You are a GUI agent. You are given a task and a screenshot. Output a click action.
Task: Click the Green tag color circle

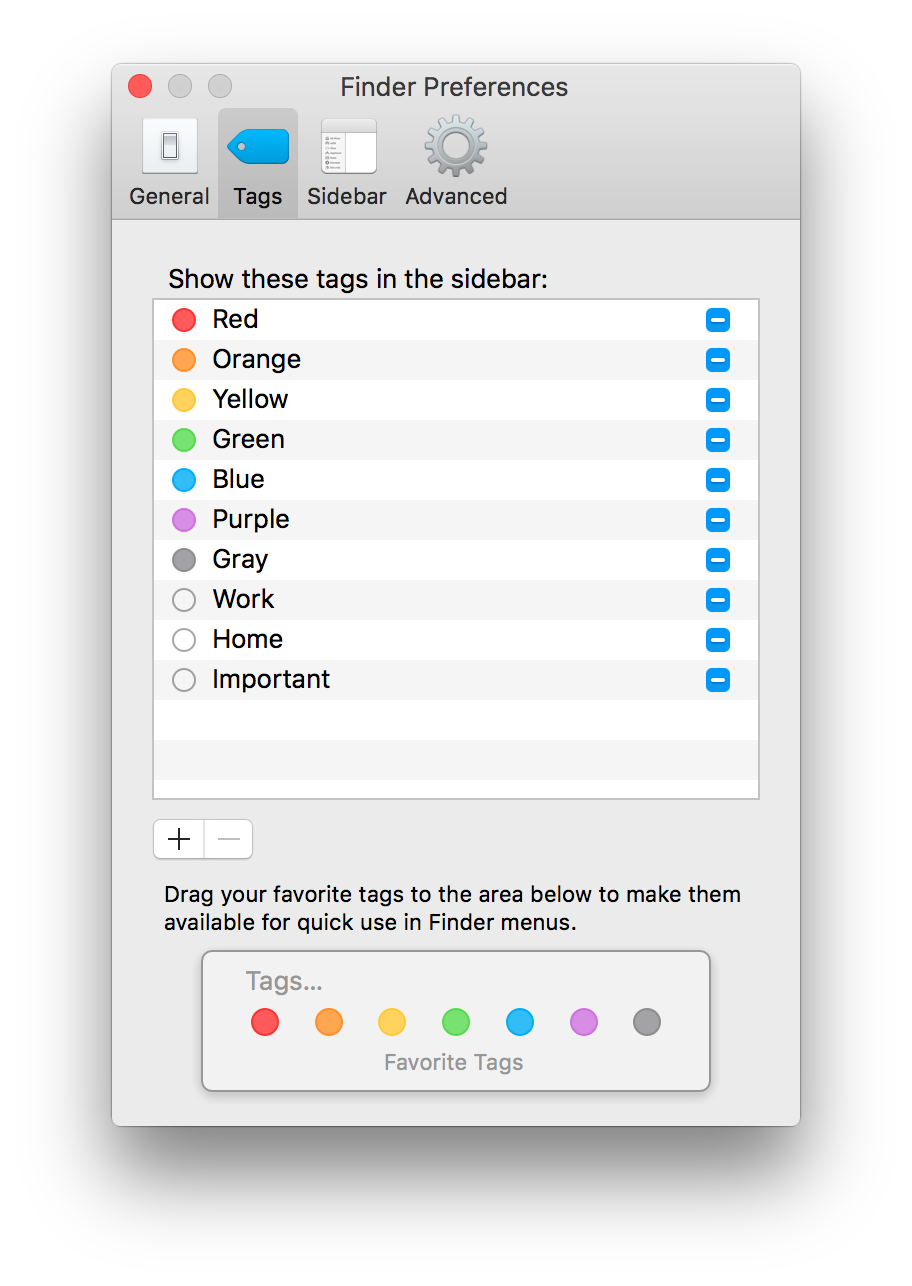click(x=184, y=439)
